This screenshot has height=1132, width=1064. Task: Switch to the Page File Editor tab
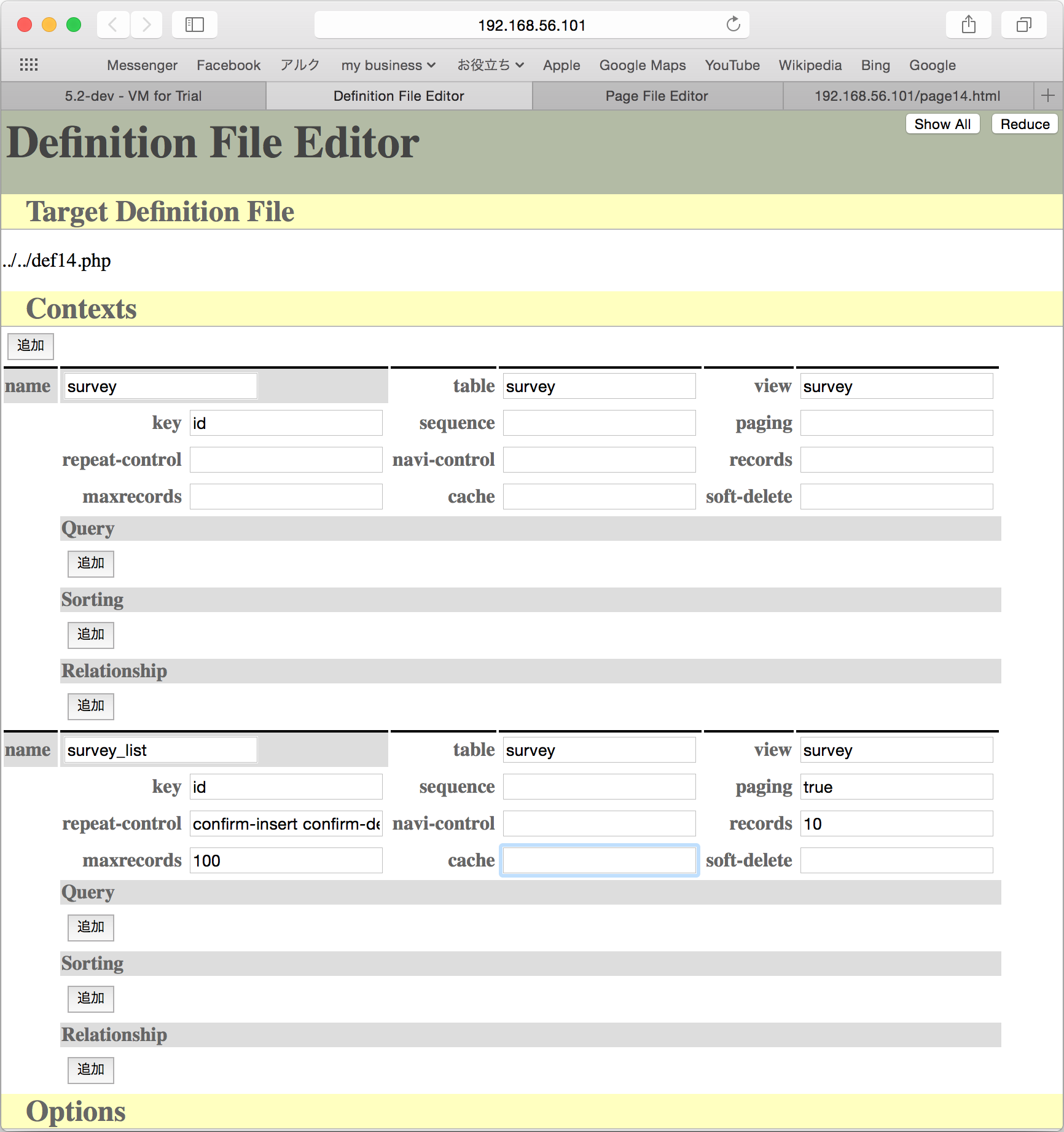point(657,96)
